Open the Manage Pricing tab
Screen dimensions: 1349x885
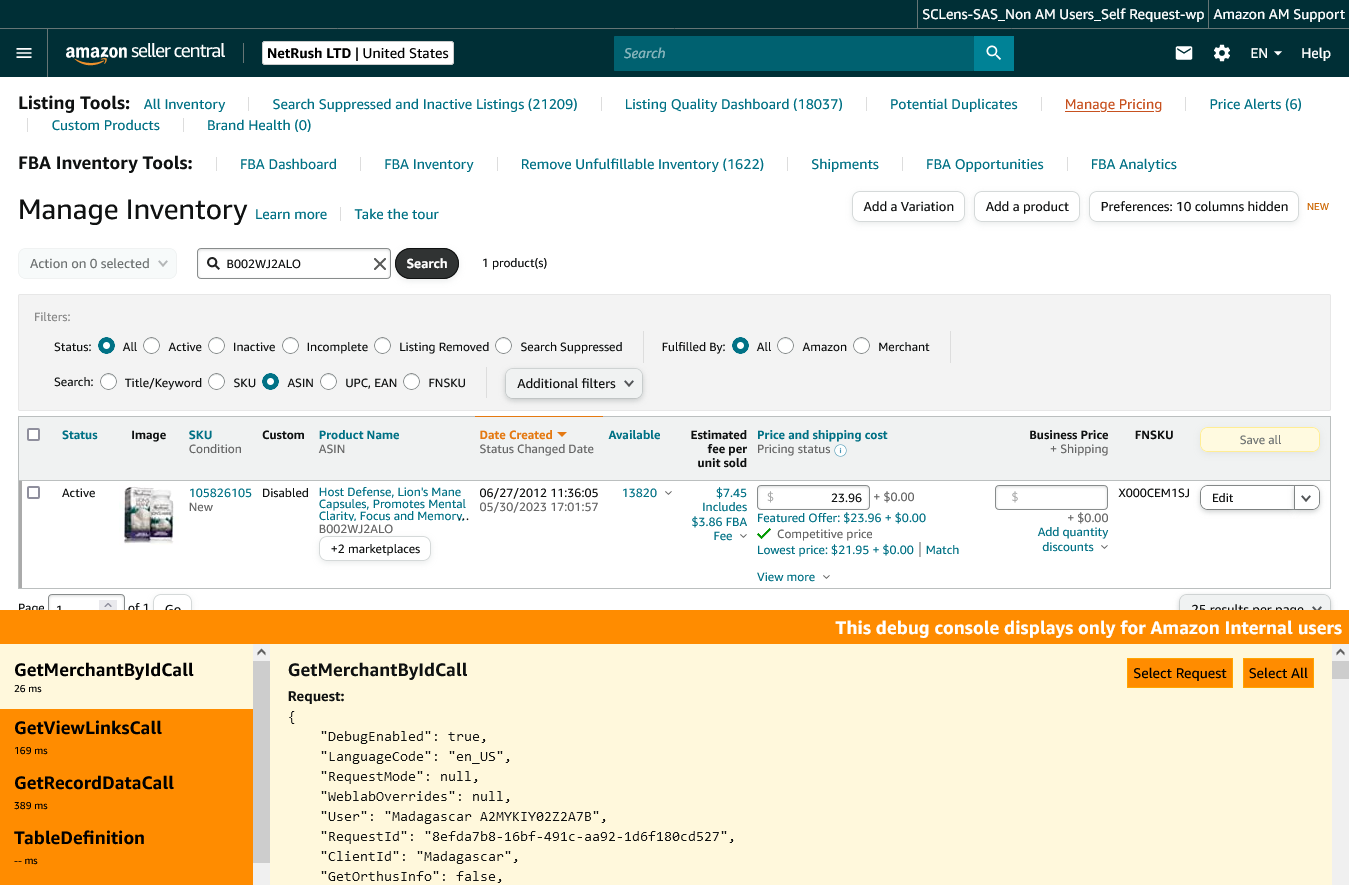1113,104
